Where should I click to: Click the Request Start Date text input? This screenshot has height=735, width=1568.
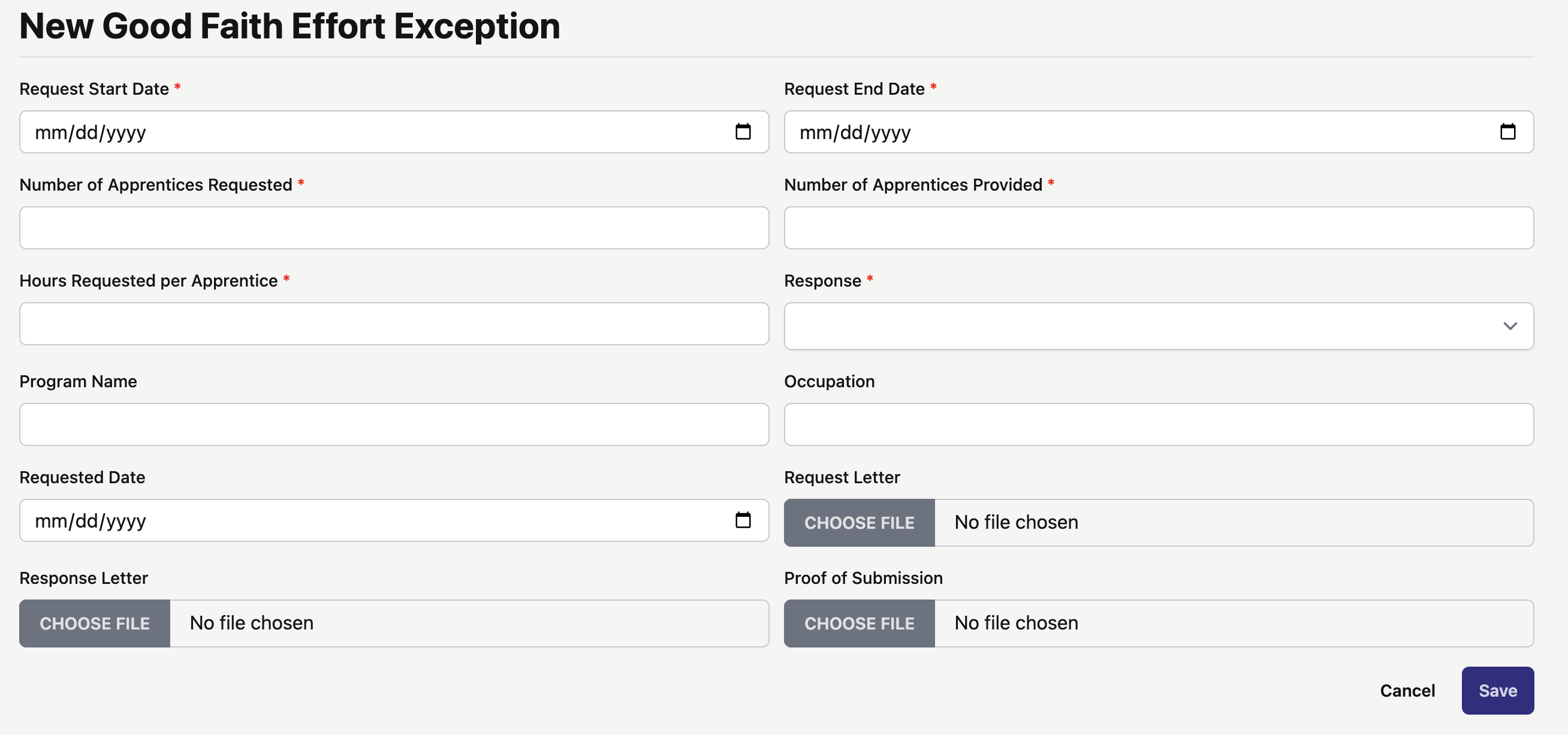pos(365,131)
